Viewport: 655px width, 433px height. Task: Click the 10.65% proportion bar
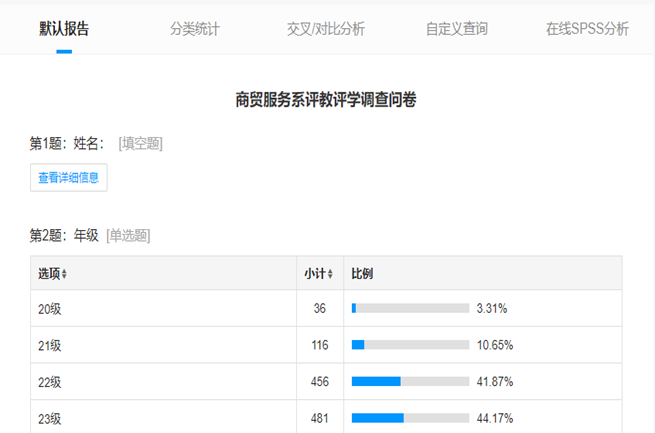[410, 345]
